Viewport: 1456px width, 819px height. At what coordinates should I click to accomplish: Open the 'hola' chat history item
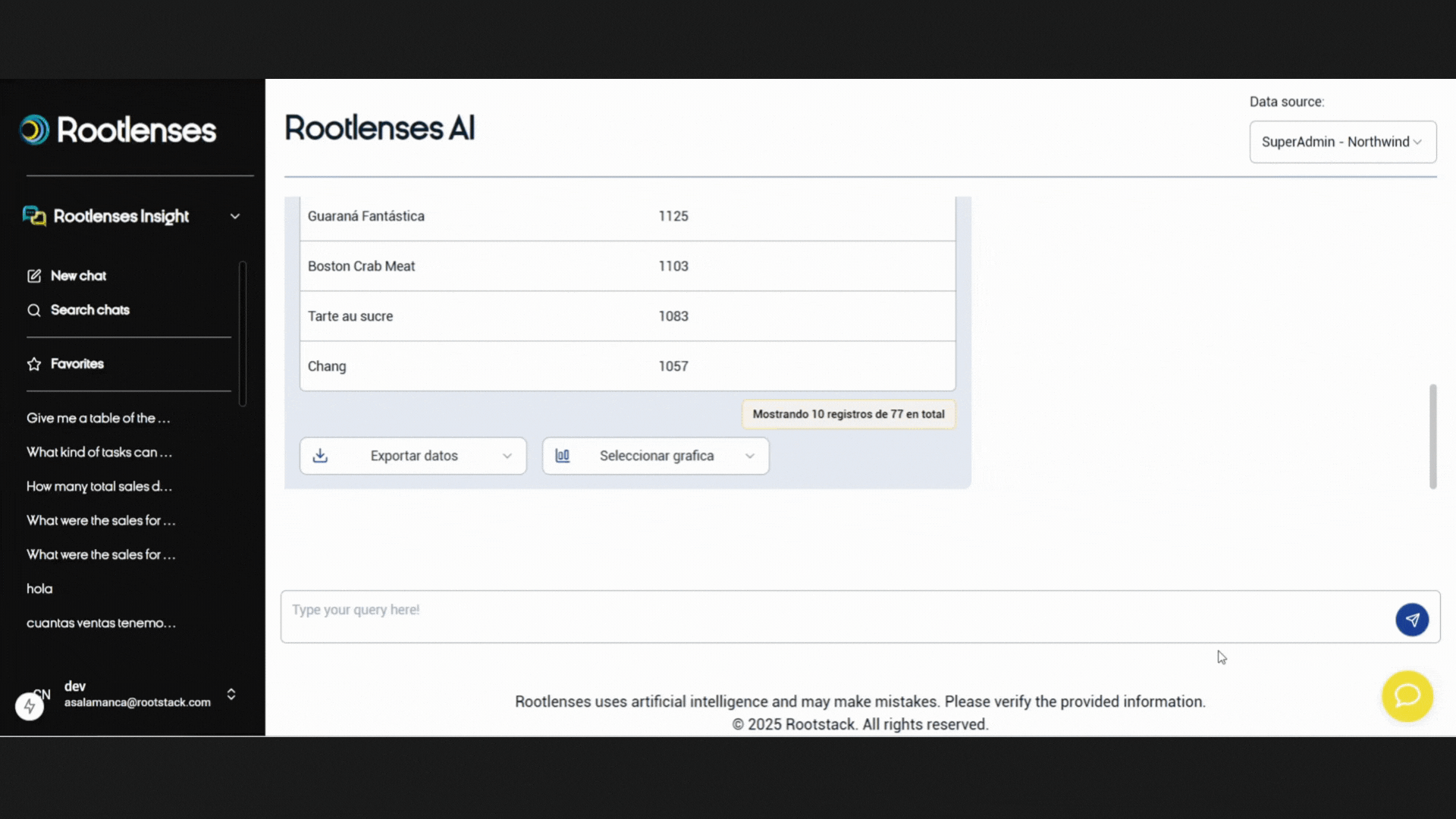click(39, 588)
